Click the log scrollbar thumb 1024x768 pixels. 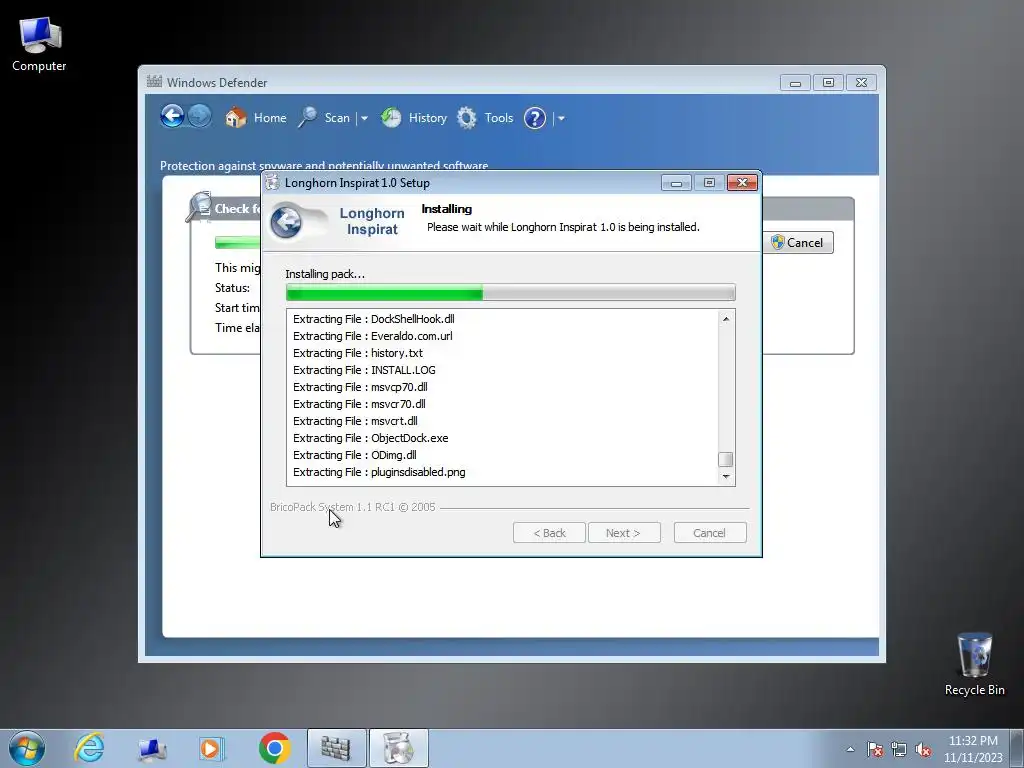tap(726, 459)
